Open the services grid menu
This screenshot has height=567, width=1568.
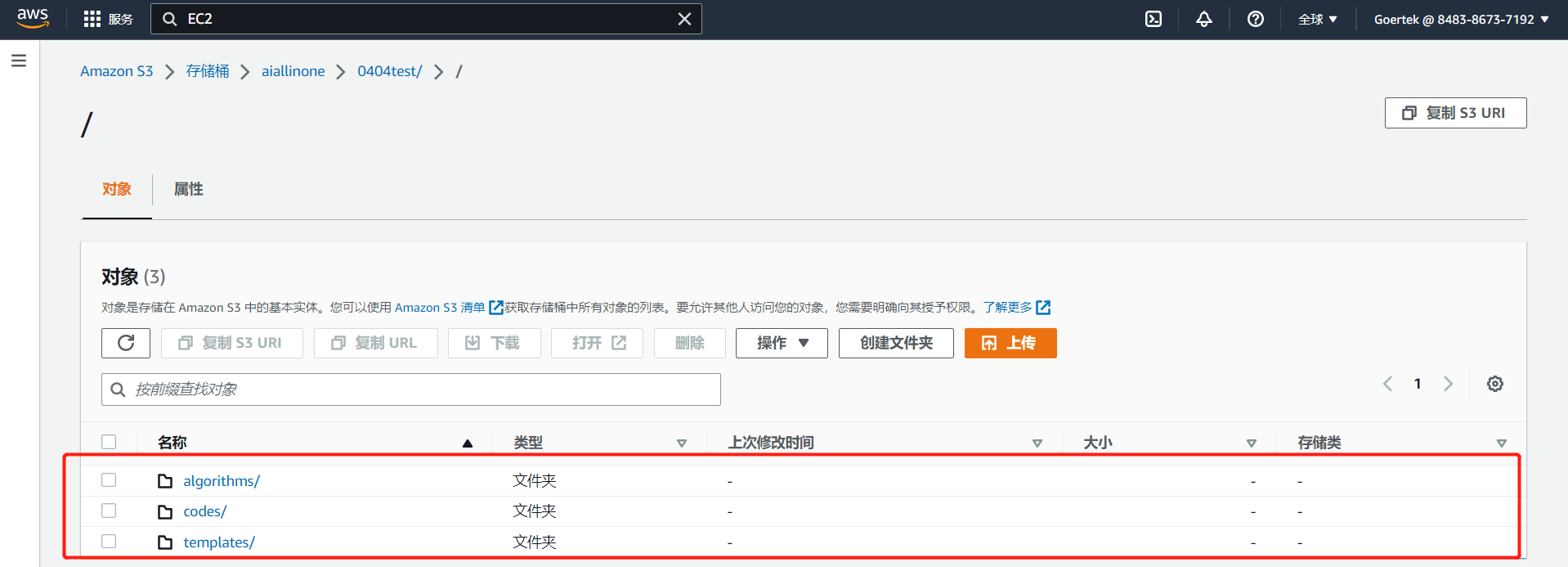[x=92, y=19]
